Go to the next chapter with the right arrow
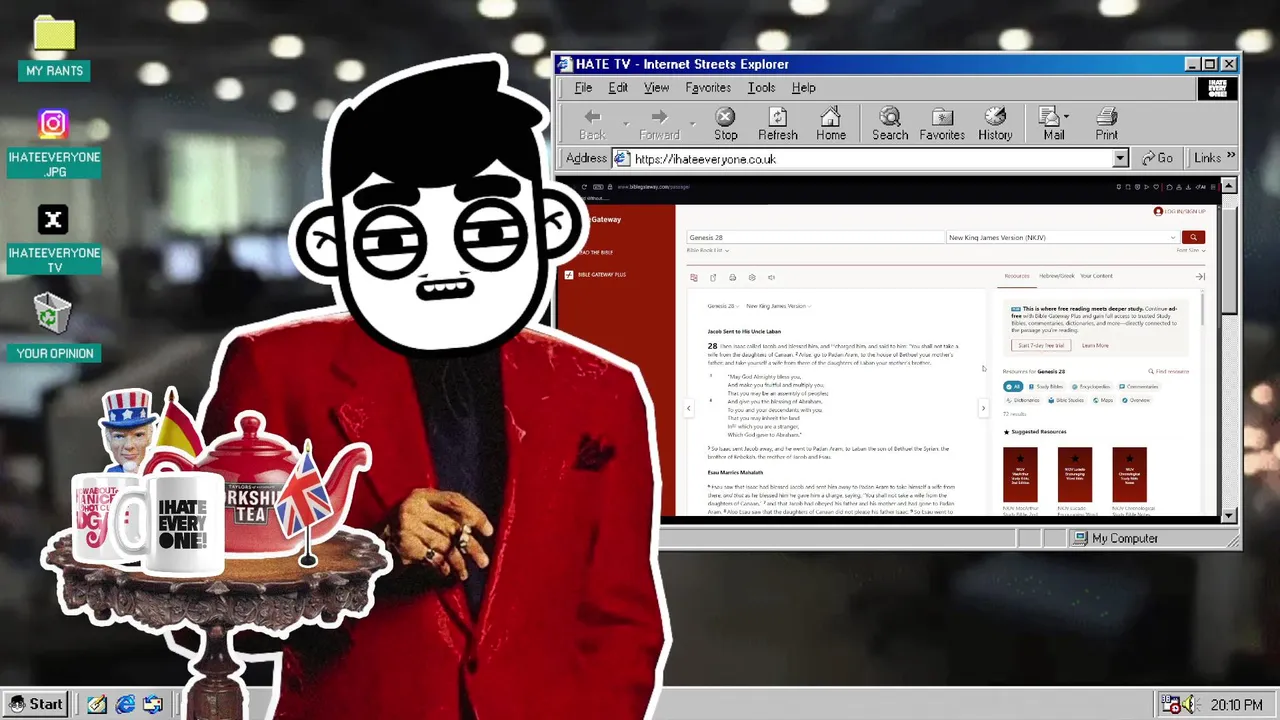The image size is (1280, 720). point(983,408)
